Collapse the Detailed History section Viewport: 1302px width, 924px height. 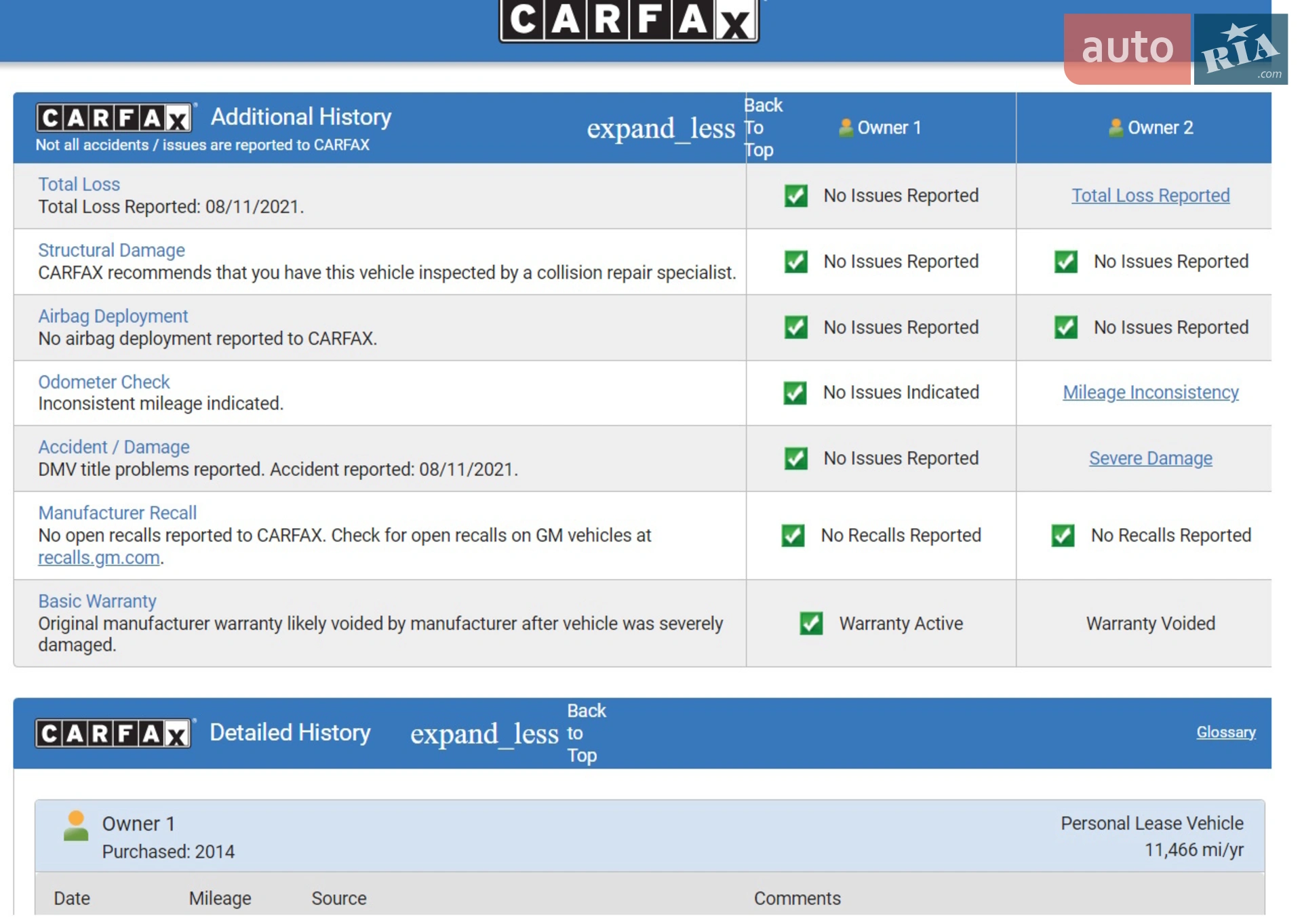point(484,734)
